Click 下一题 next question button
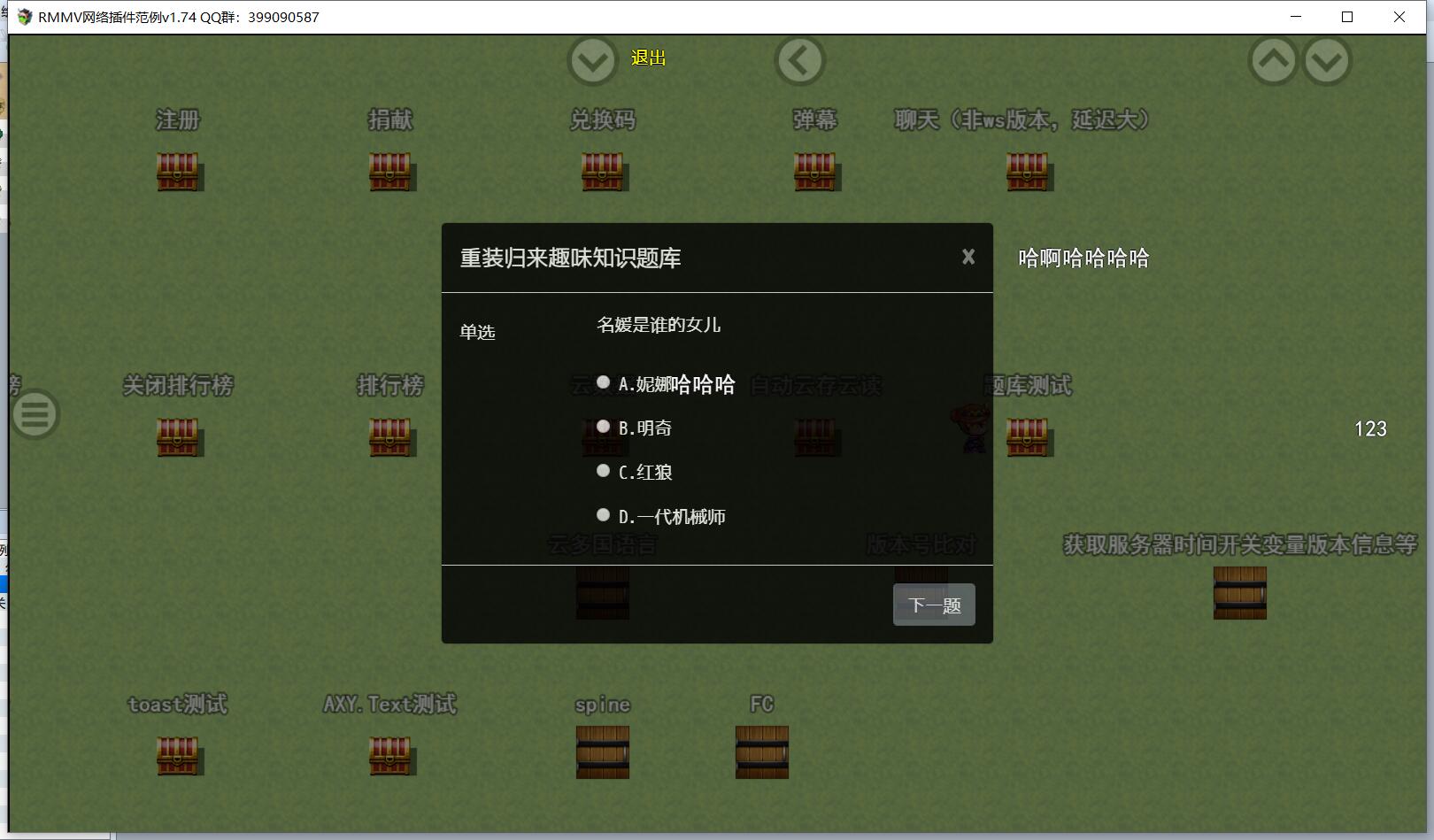Image resolution: width=1434 pixels, height=840 pixels. (934, 605)
